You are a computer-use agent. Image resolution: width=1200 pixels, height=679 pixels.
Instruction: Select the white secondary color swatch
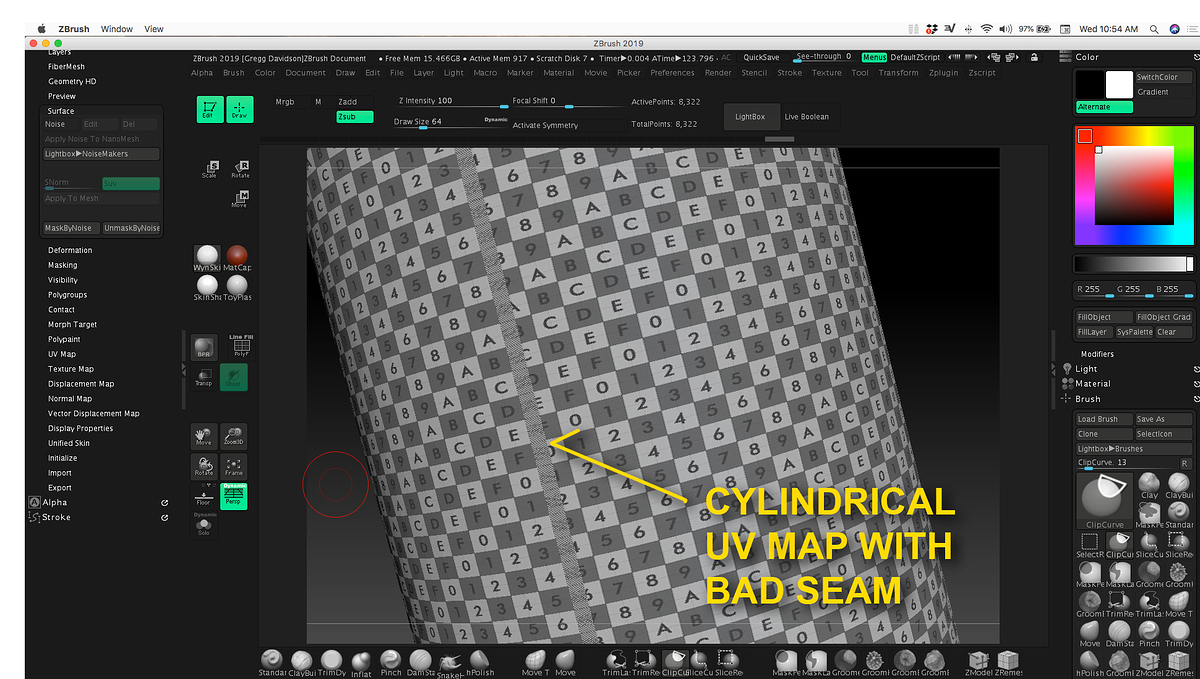[1119, 84]
